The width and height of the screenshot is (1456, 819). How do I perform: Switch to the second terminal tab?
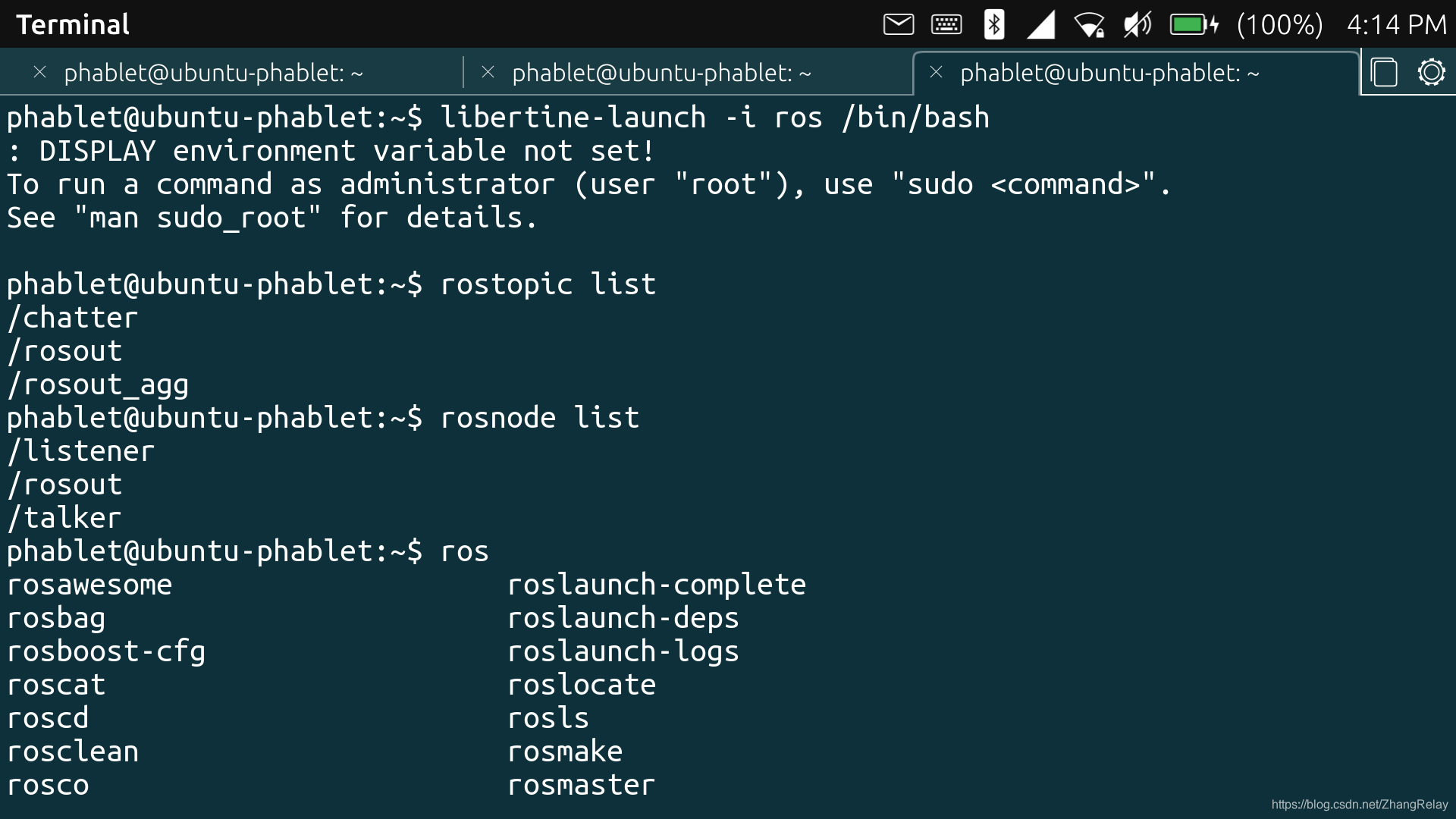point(661,73)
